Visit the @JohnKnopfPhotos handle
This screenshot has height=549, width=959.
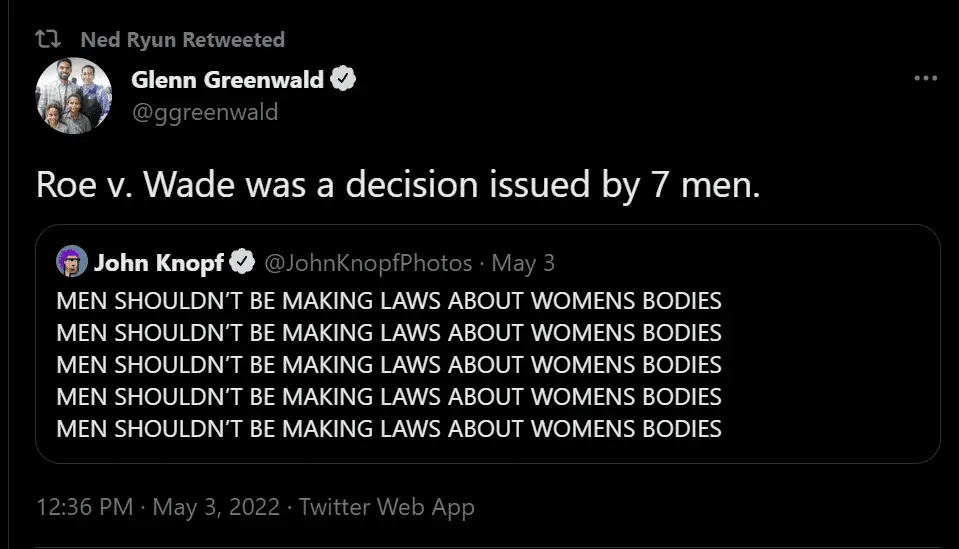click(367, 263)
